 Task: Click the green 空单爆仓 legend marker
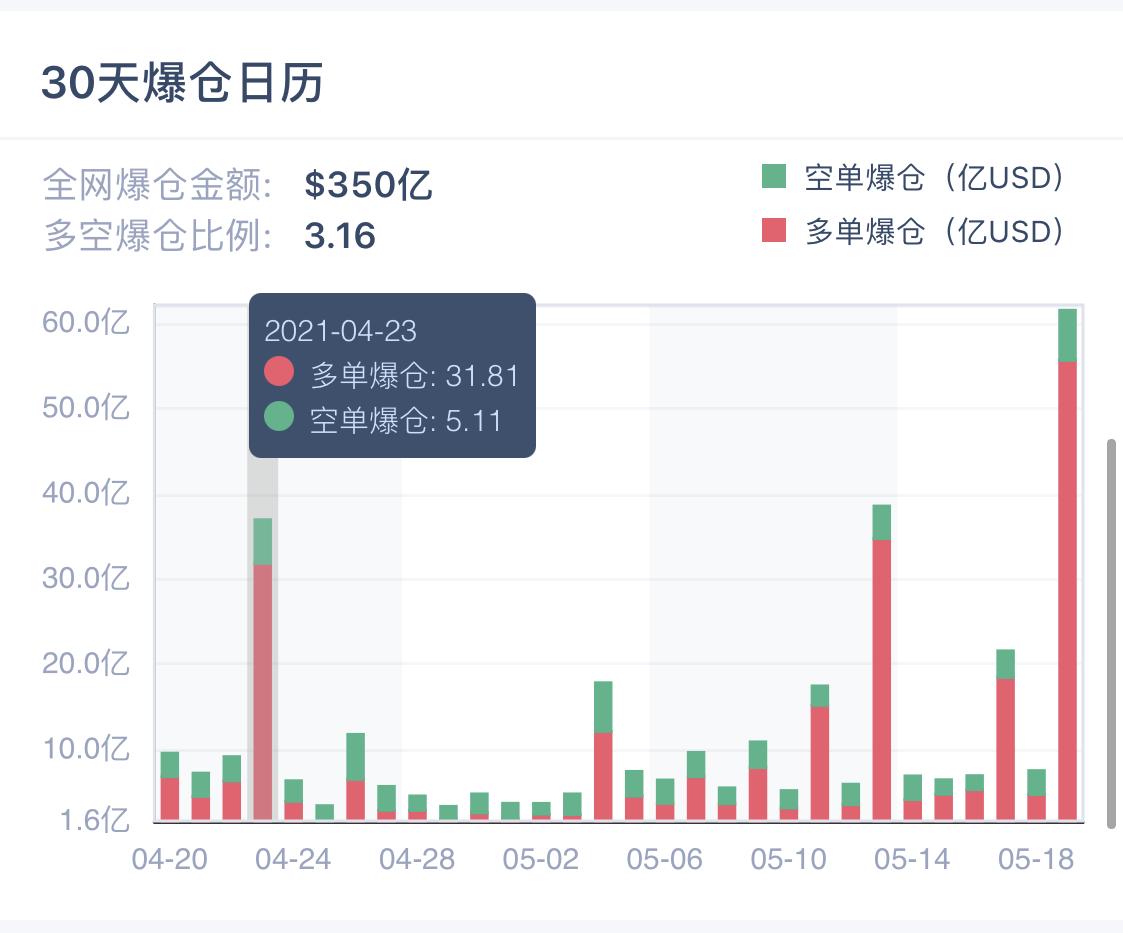(772, 177)
